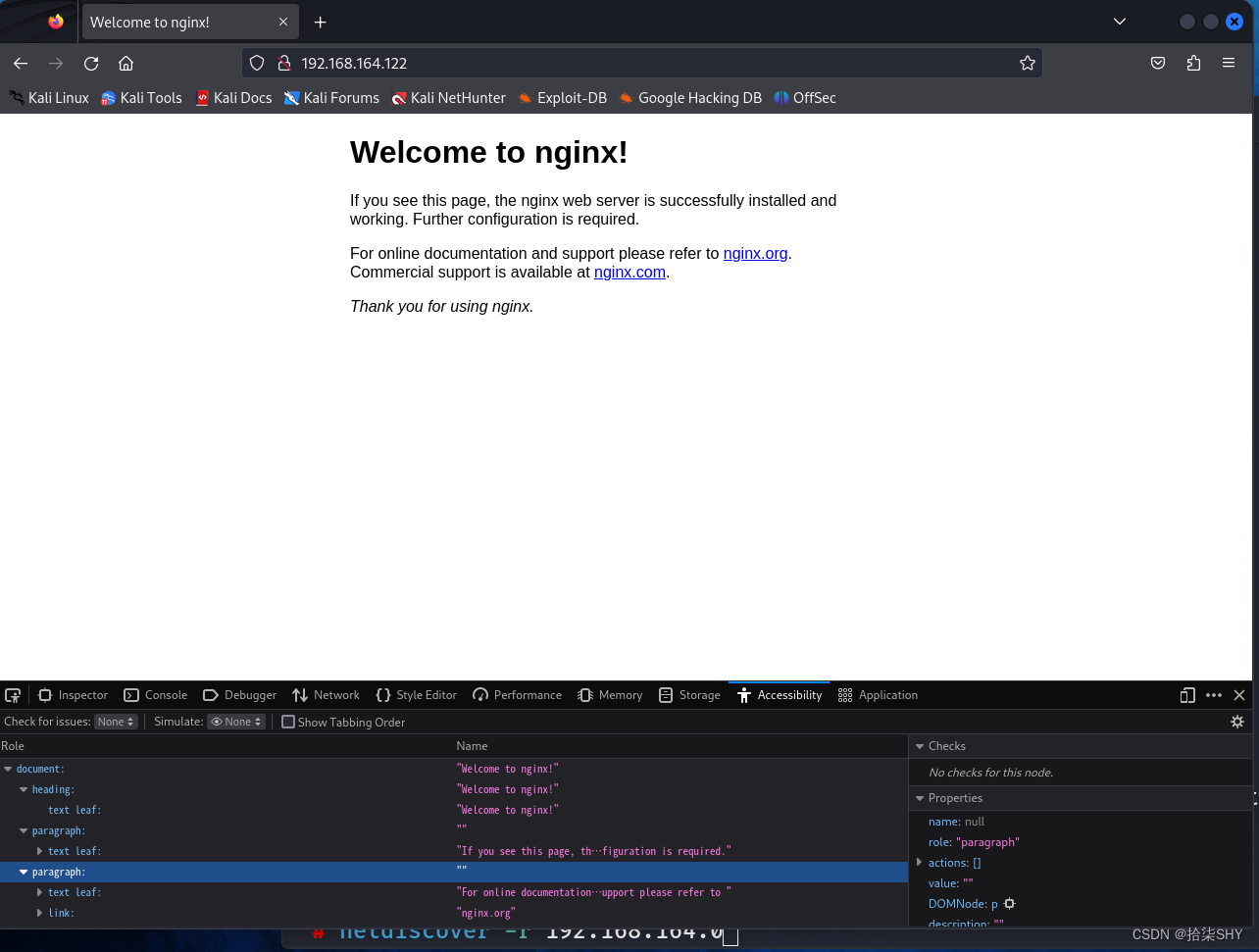Expand the 'For online documentation' text leaf

(39, 893)
